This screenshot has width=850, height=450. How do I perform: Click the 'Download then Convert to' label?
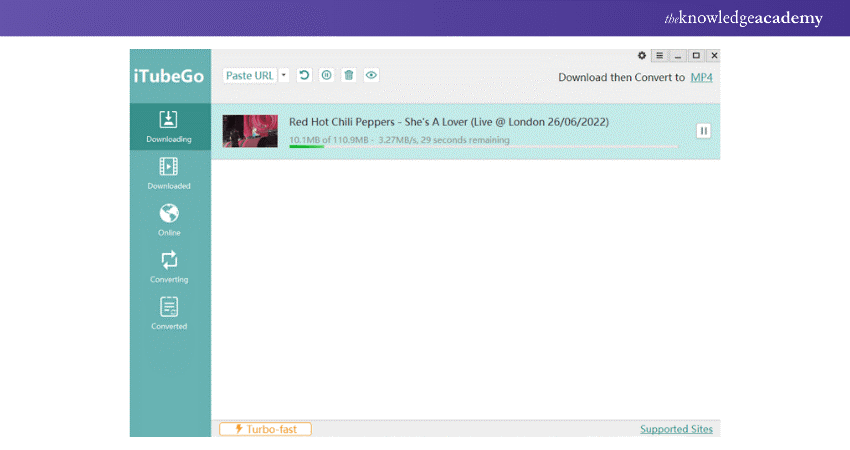click(x=622, y=78)
